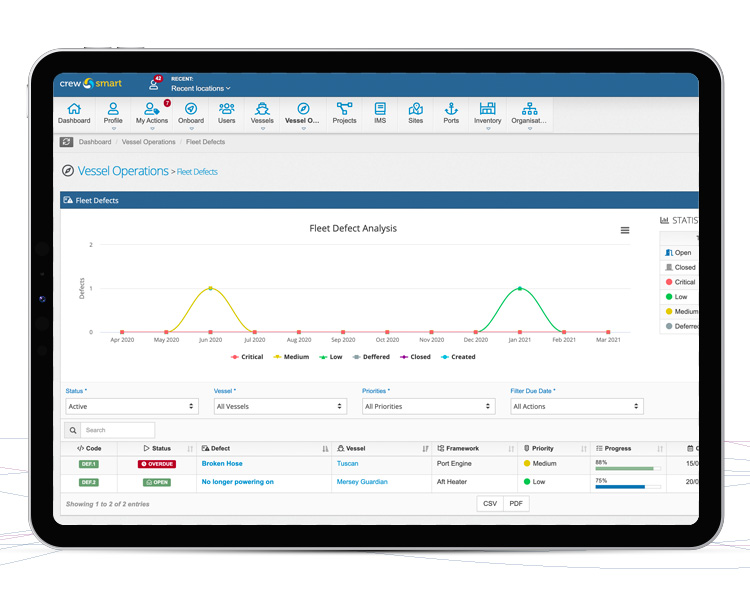Open the Vessels ship icon
Screen dimensions: 750x600
click(x=262, y=109)
